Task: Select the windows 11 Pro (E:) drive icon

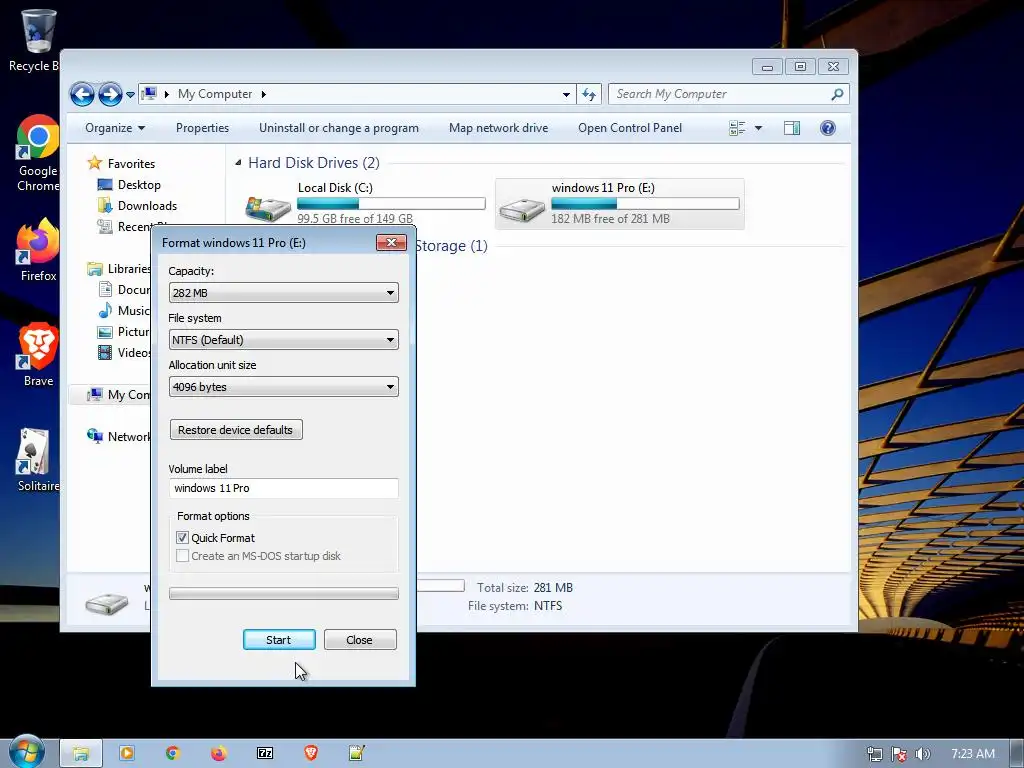Action: (521, 209)
